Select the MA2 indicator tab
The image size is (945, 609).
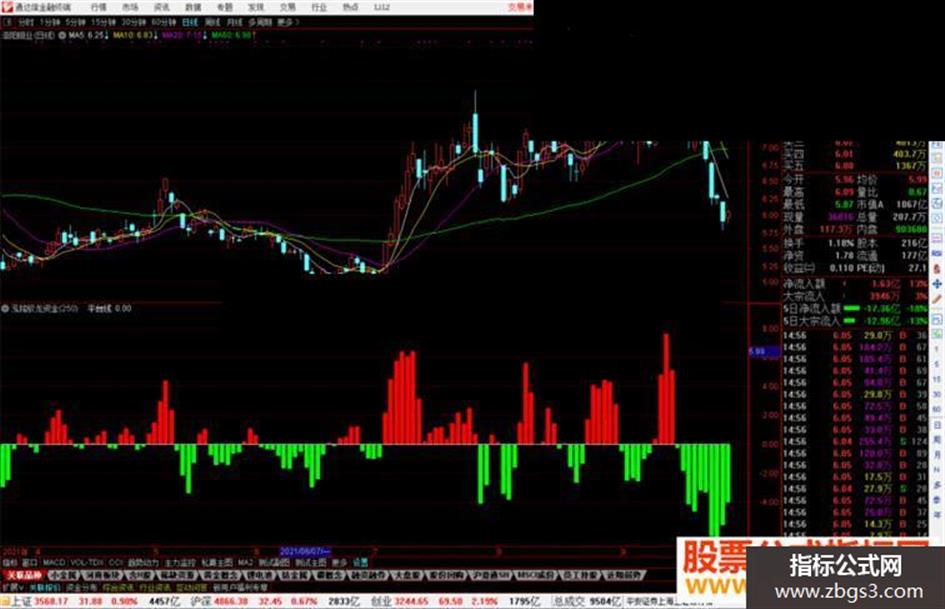[245, 562]
